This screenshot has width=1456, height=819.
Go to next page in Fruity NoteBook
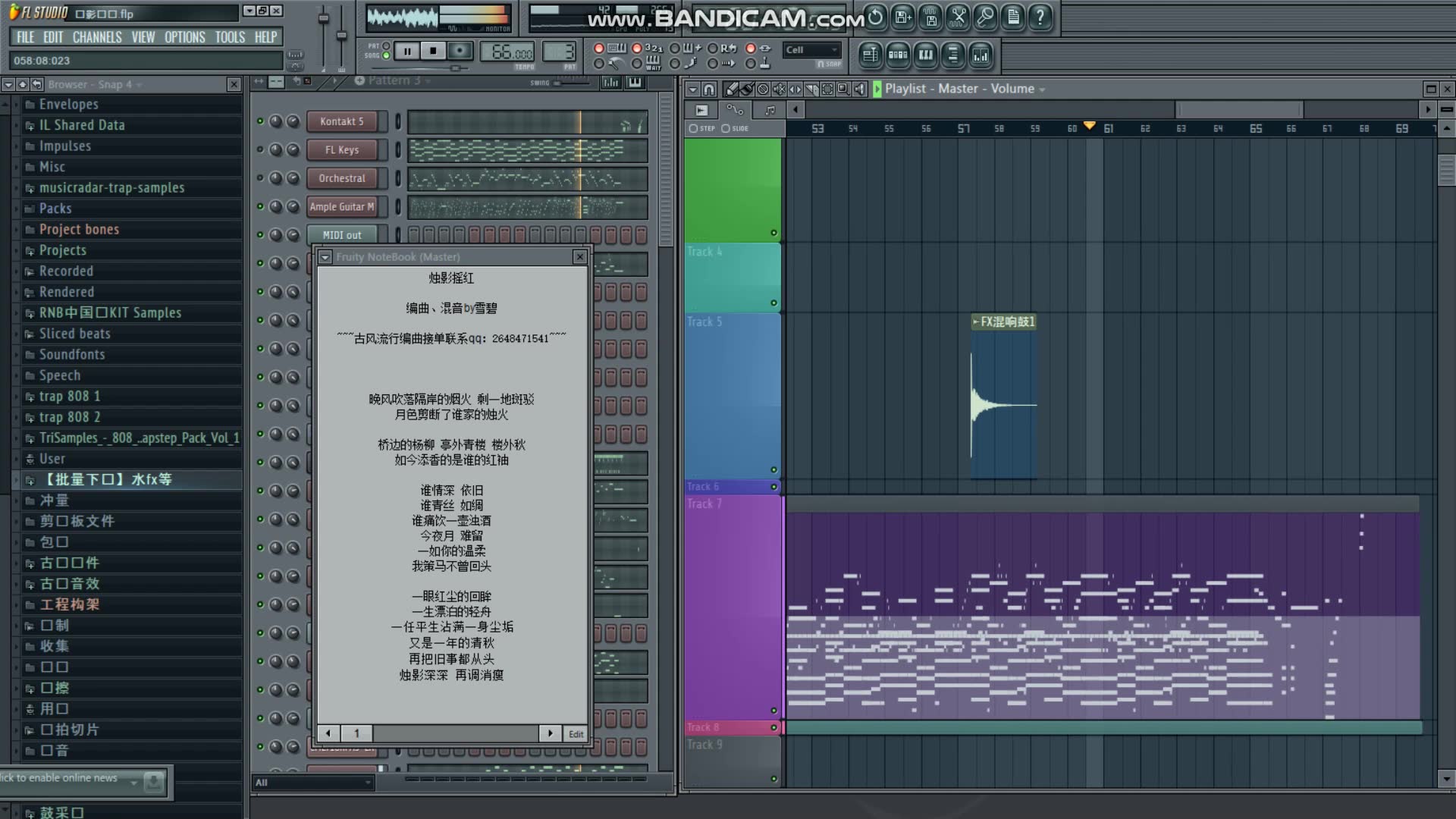pos(550,733)
